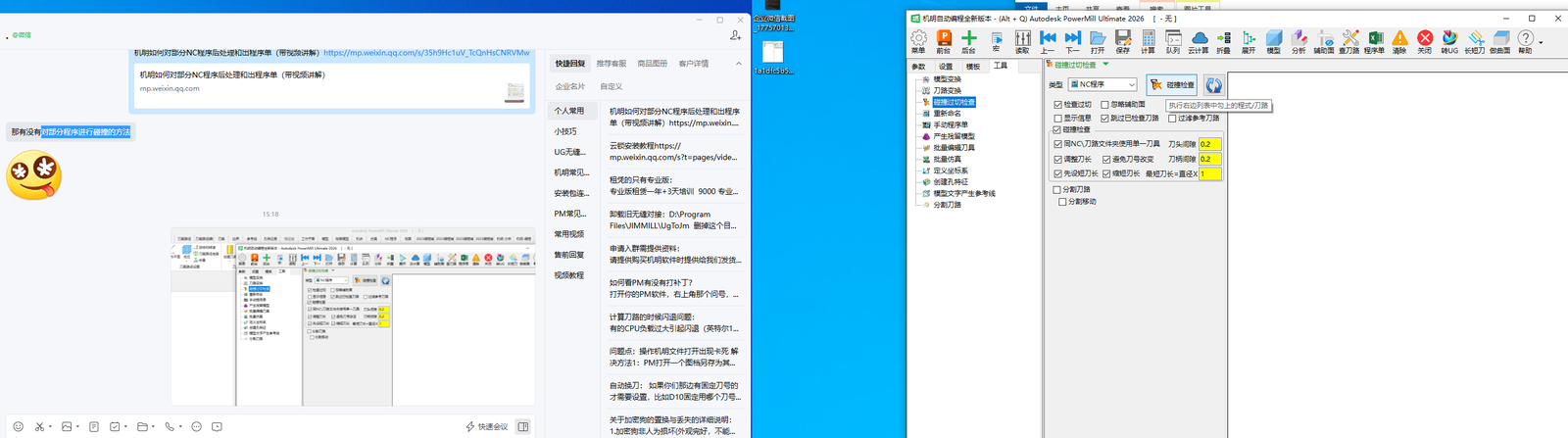Viewport: 1568px width, 438px height.
Task: Click the 查刀路 tools icon
Action: (x=1349, y=40)
